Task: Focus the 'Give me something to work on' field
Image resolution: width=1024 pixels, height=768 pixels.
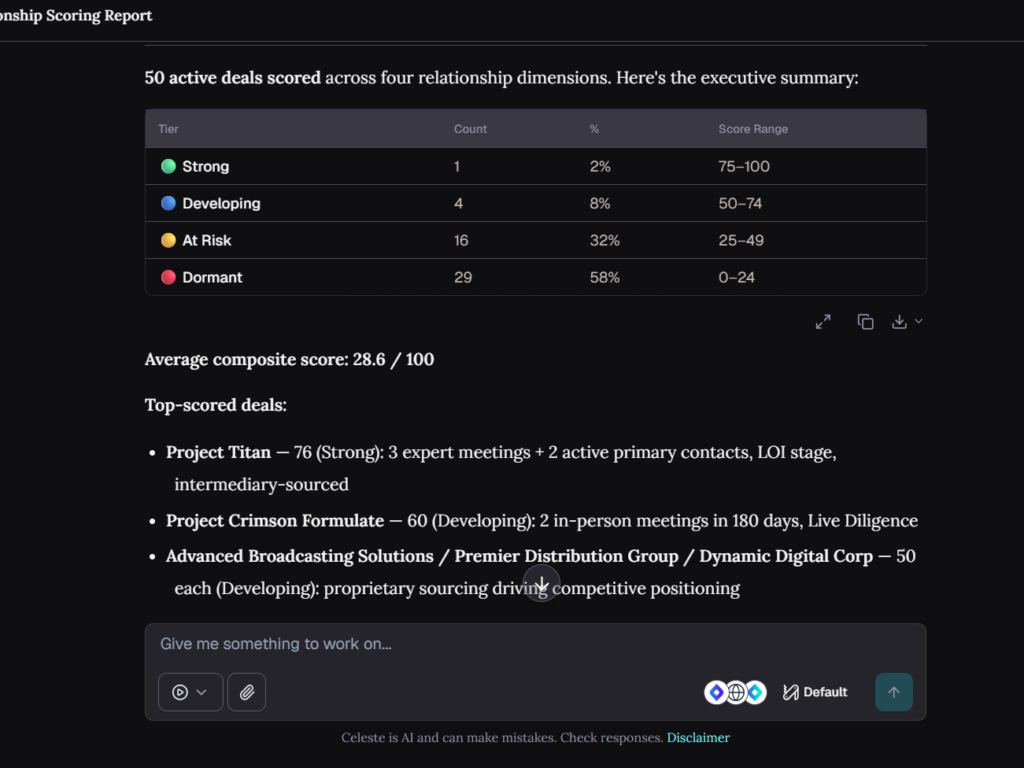Action: click(x=536, y=644)
